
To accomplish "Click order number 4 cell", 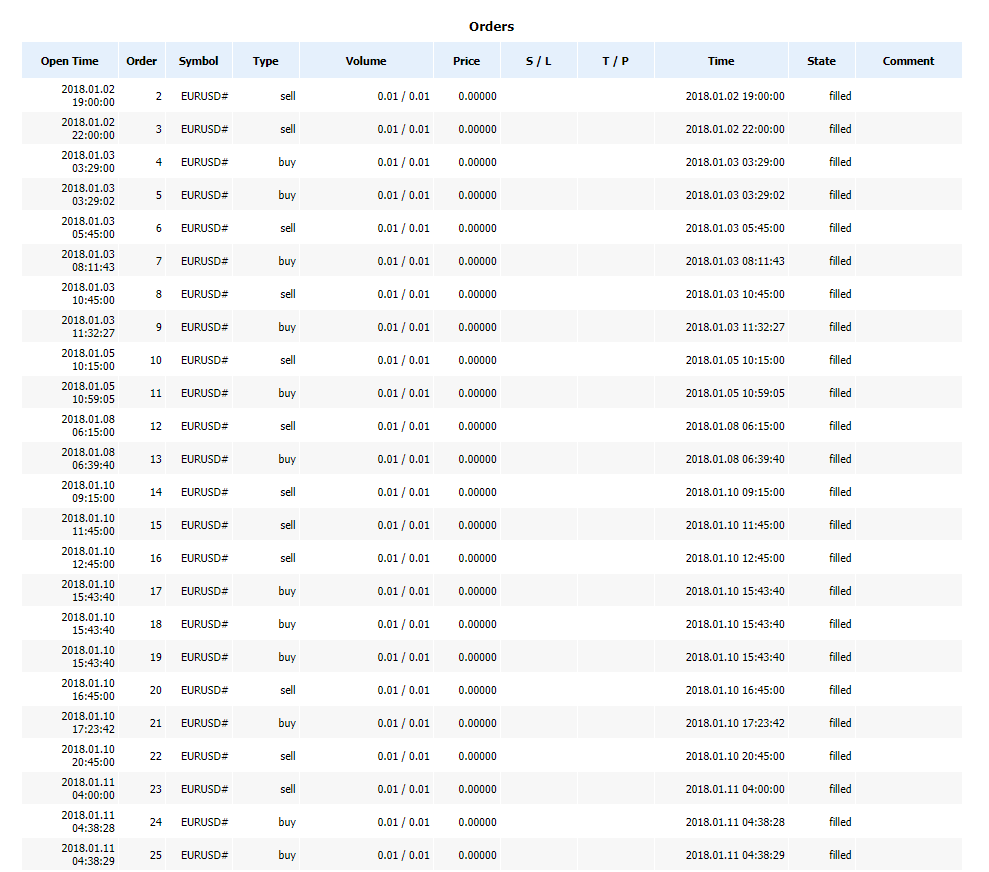I will coord(142,162).
